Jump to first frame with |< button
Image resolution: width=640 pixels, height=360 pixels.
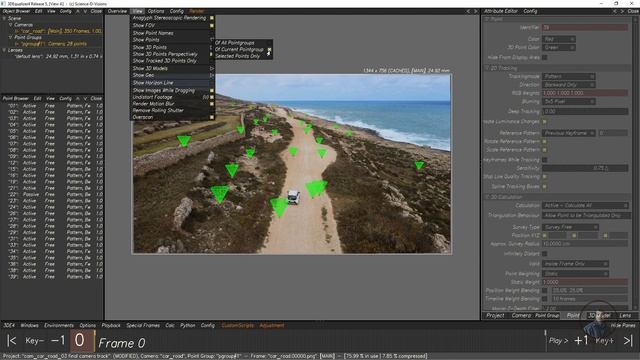(x=12, y=341)
